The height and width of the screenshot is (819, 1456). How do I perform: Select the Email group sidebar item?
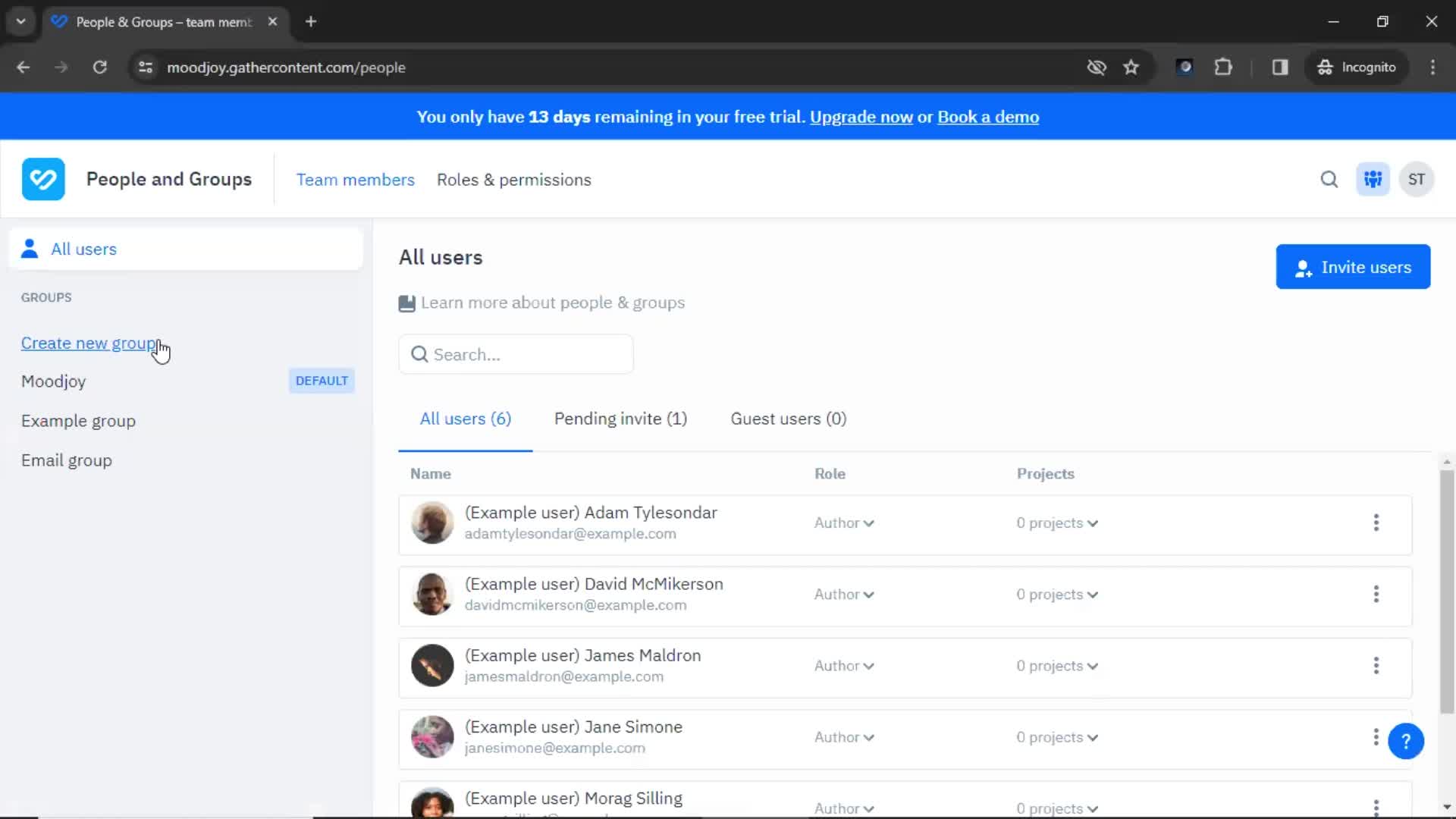tap(67, 459)
